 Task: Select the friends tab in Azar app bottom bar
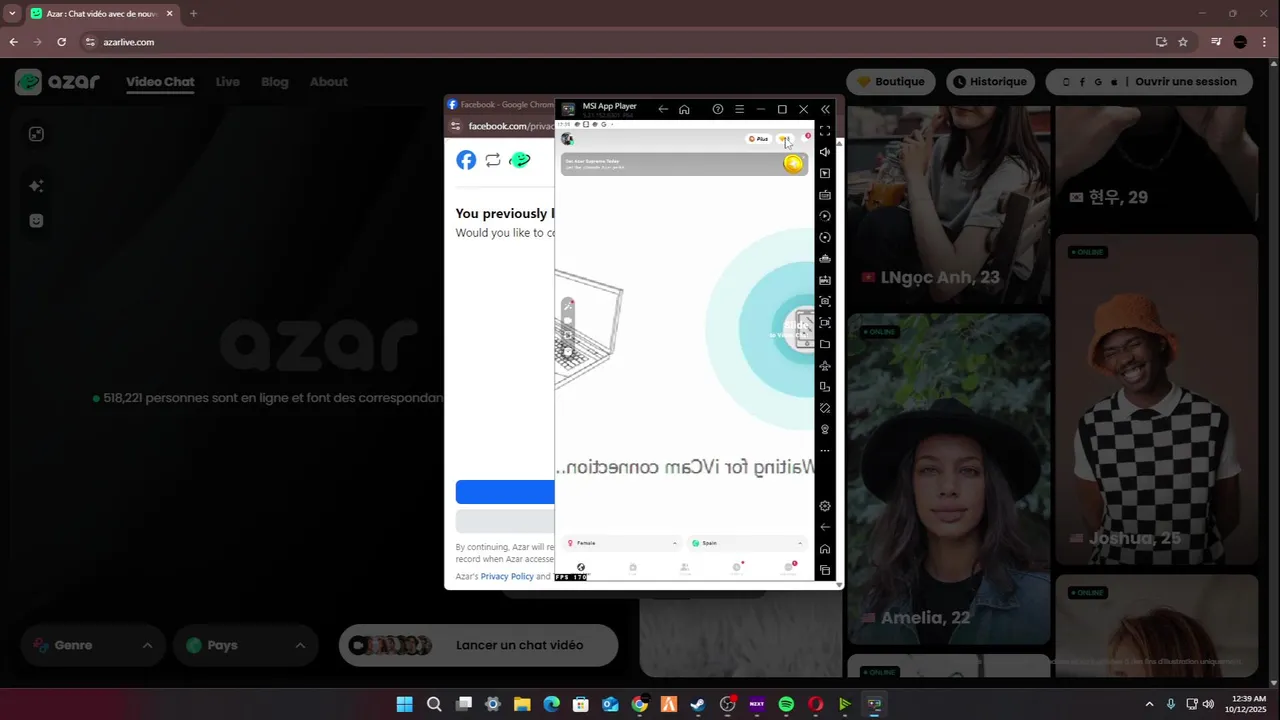click(685, 567)
